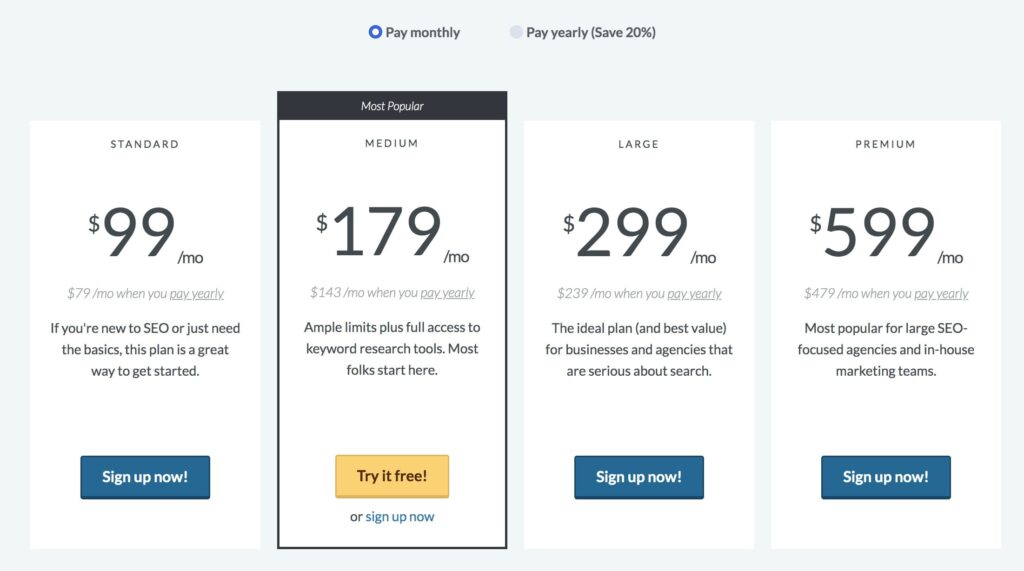Follow the pay yearly link in Medium plan
The width and height of the screenshot is (1024, 571).
tap(447, 293)
